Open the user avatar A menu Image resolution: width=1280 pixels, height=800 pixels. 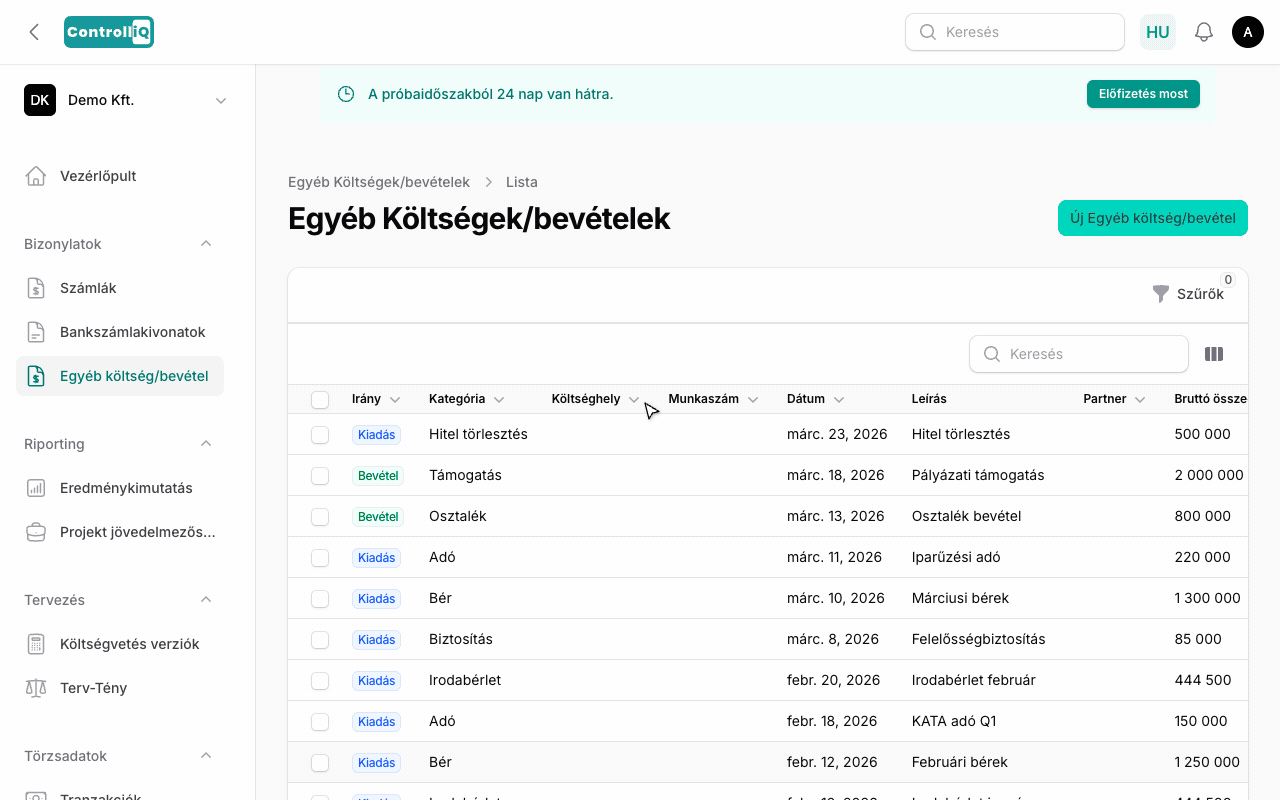click(1248, 32)
